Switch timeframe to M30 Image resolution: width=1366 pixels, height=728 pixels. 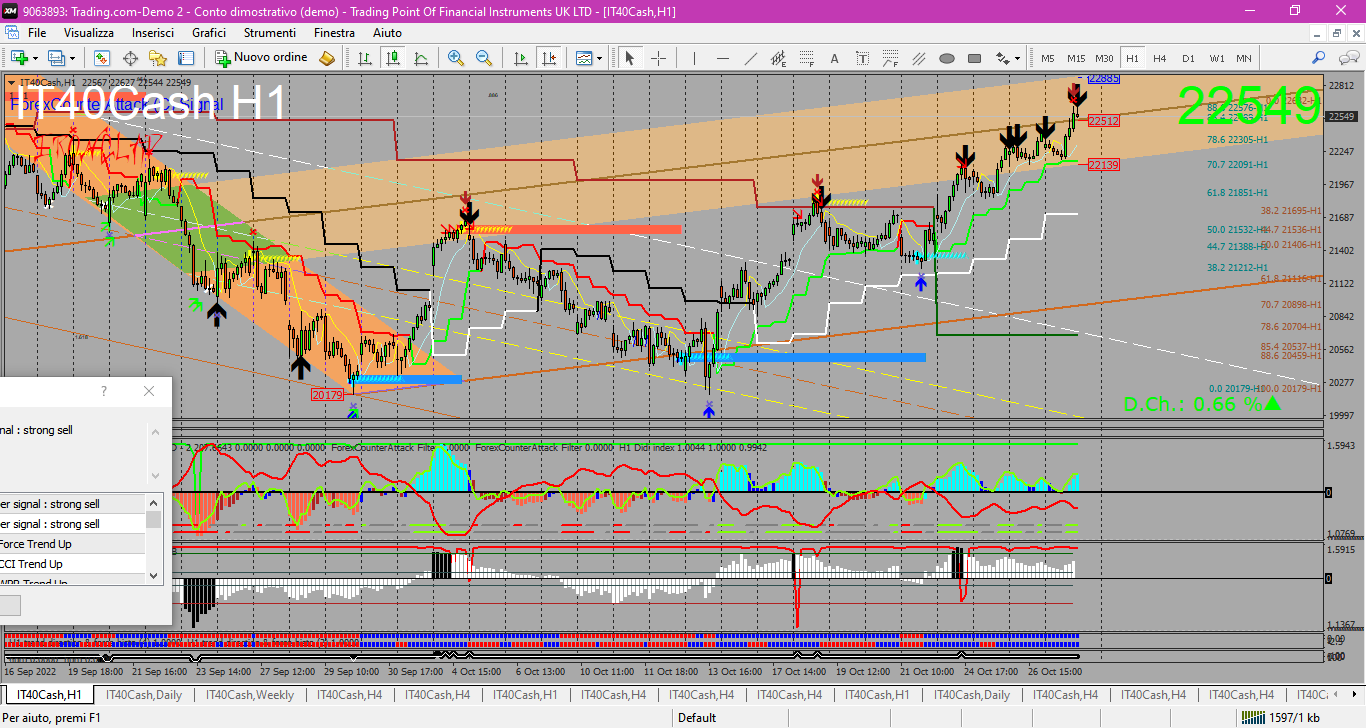[x=1104, y=58]
